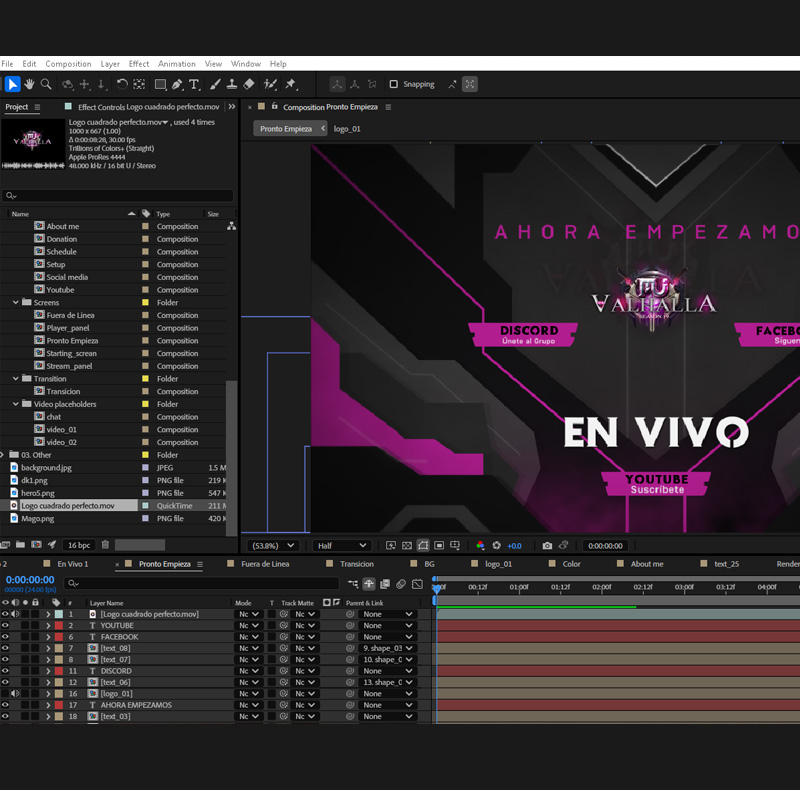Select the Orbit camera tool
Image resolution: width=800 pixels, height=790 pixels.
(x=67, y=84)
